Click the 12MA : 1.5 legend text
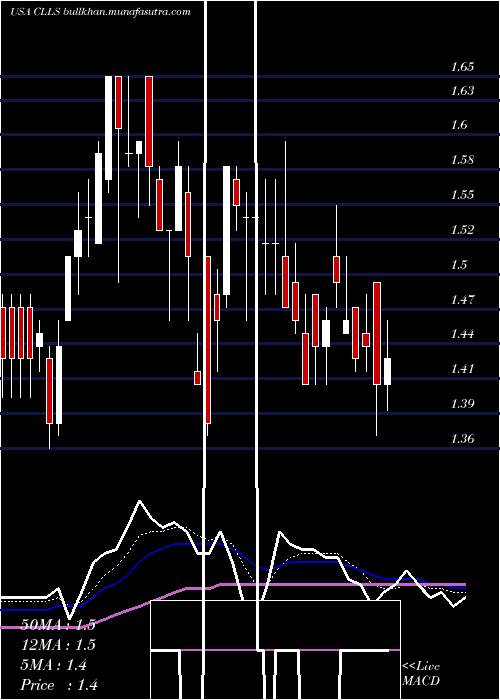The width and height of the screenshot is (500, 700). click(x=58, y=645)
